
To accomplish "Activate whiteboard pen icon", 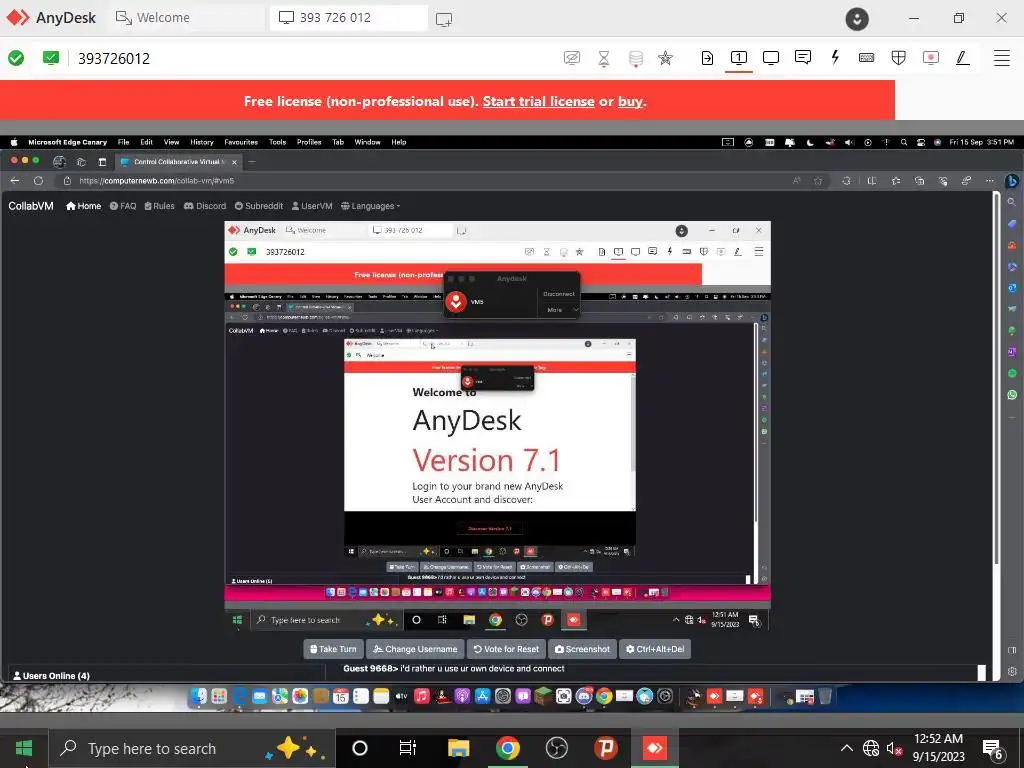I will (x=962, y=58).
